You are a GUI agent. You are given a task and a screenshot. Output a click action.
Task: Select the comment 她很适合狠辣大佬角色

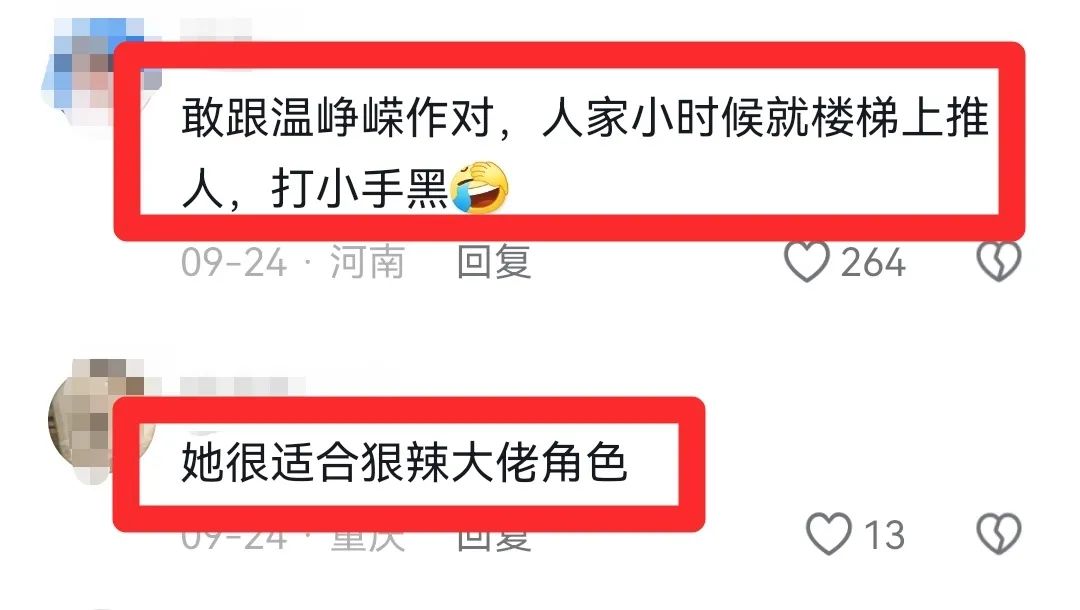click(x=404, y=462)
